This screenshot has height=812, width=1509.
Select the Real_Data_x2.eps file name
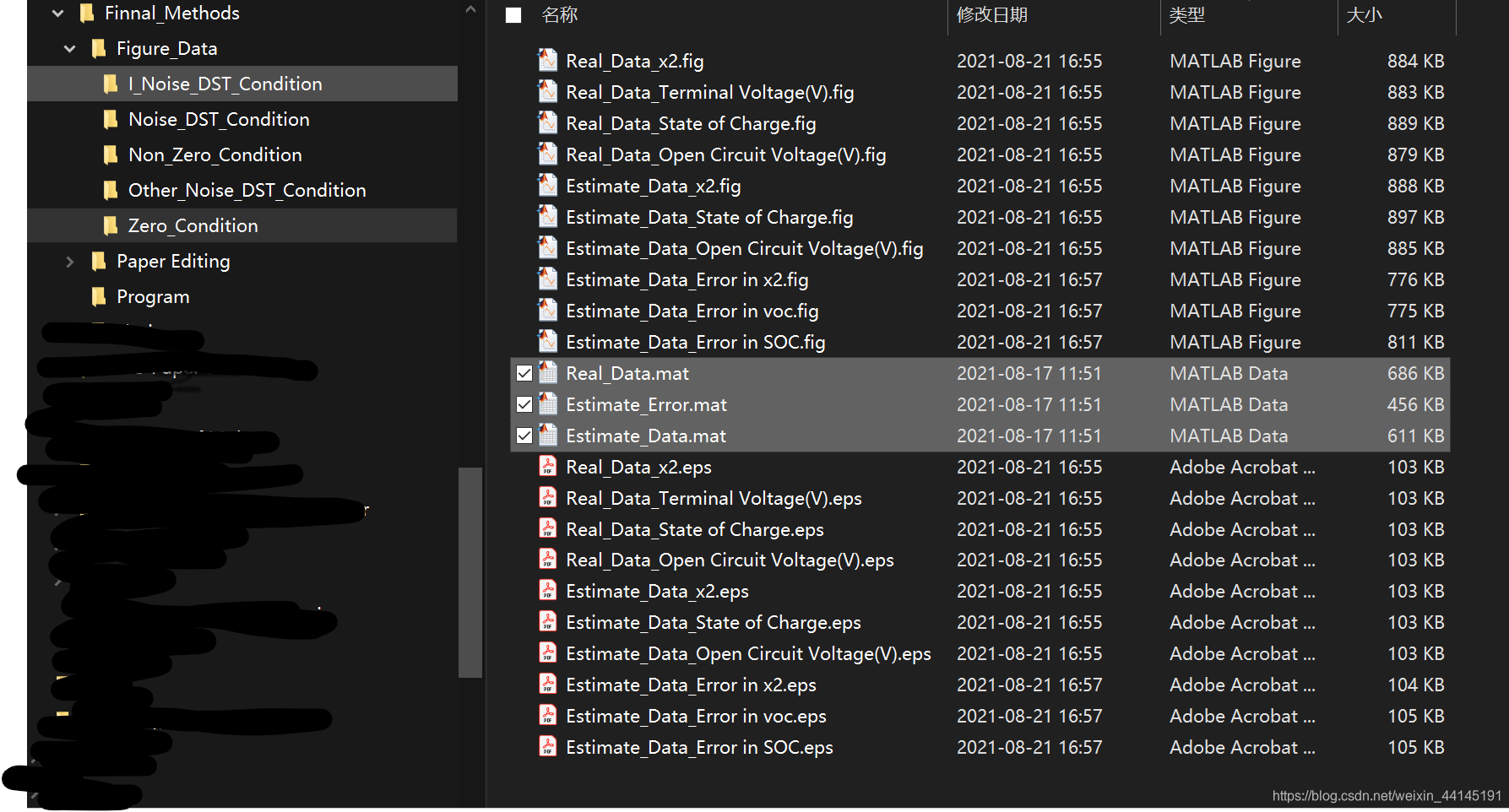[x=638, y=467]
